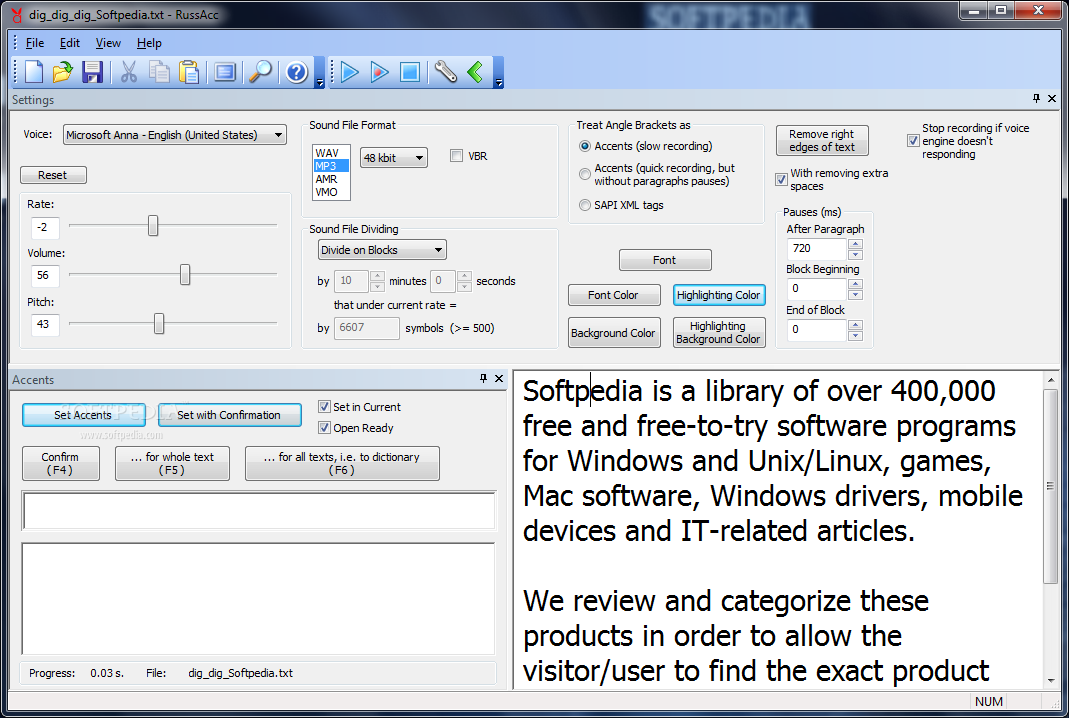Decrease Block Beginning pause with down arrow
Screen dimensions: 1069x718
pos(856,295)
